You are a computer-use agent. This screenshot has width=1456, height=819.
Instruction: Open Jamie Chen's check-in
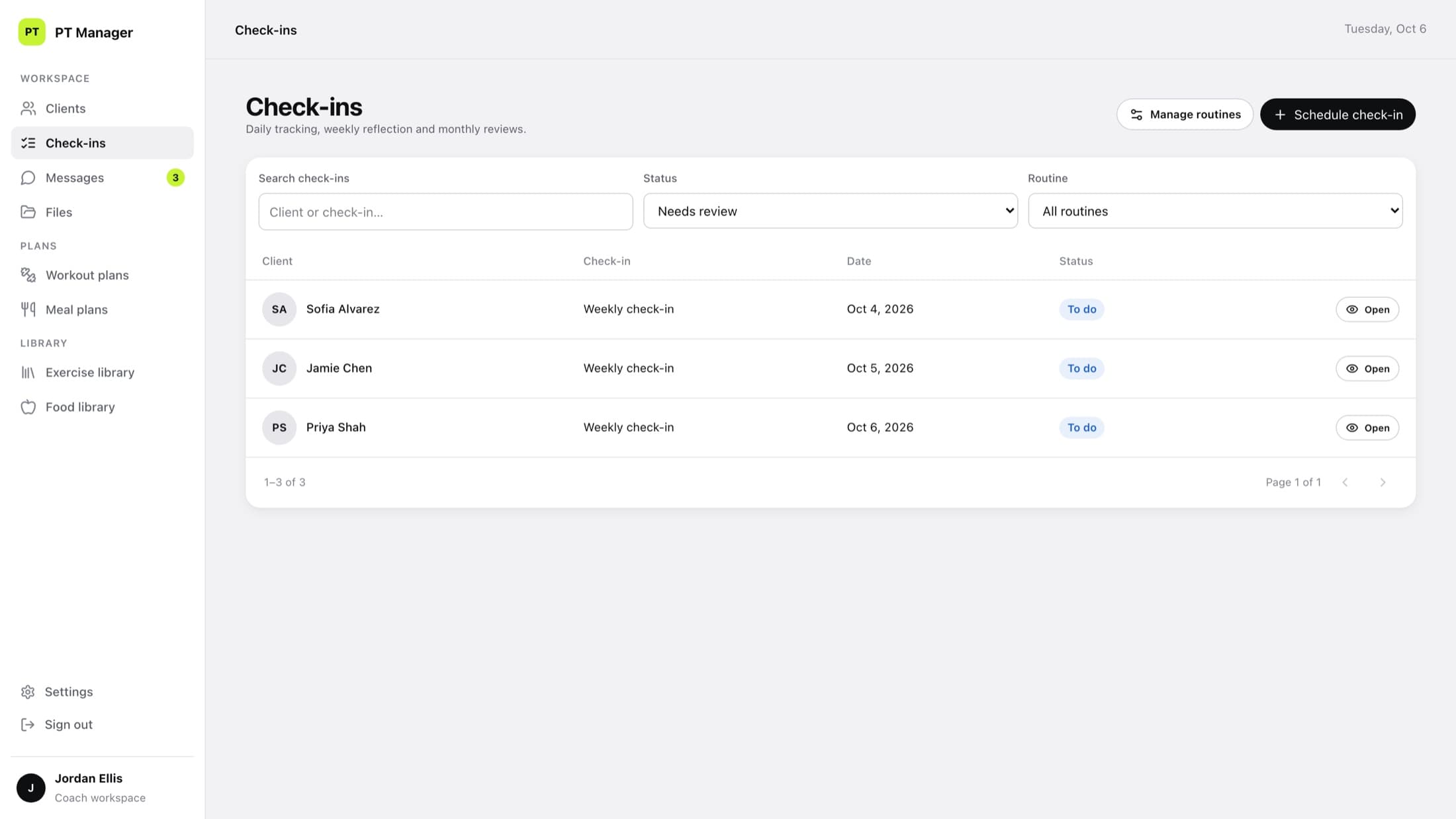[x=1367, y=368]
